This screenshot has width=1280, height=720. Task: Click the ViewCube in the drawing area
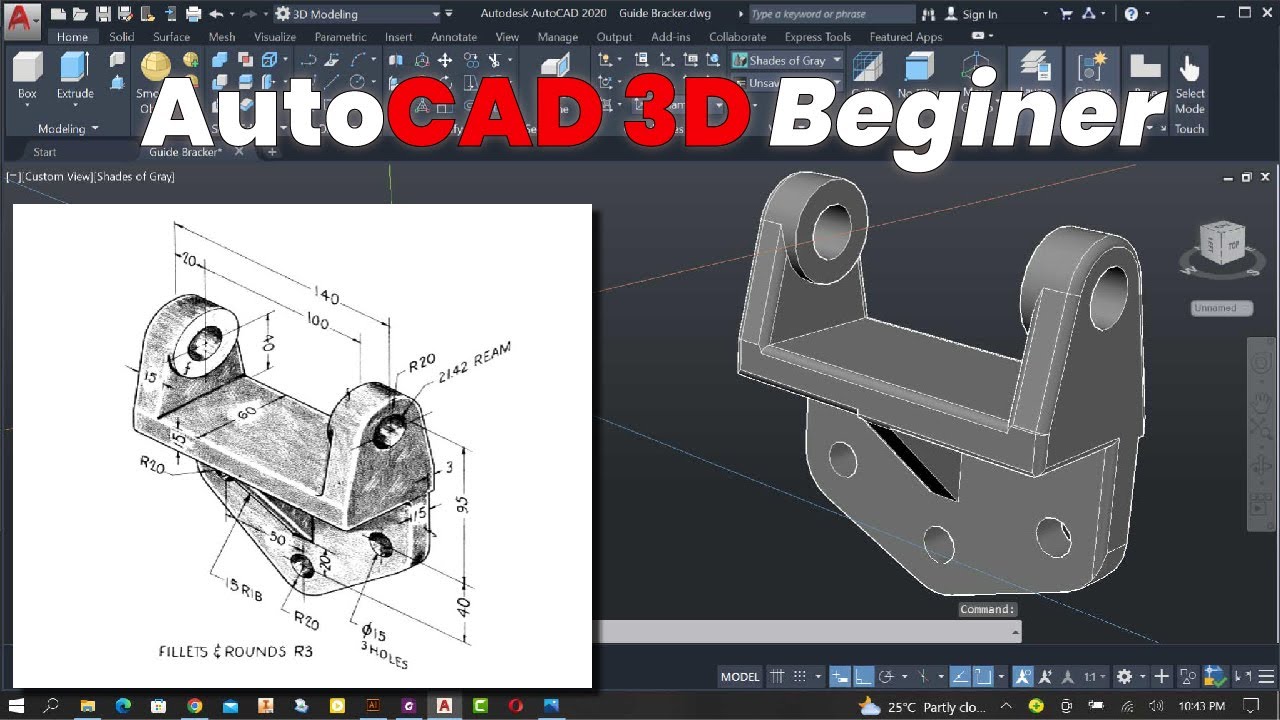tap(1220, 245)
